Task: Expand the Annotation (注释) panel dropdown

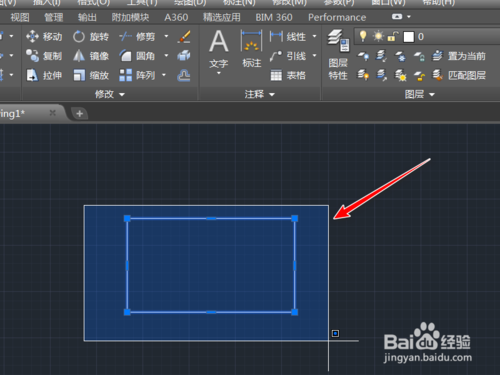Action: (x=259, y=94)
